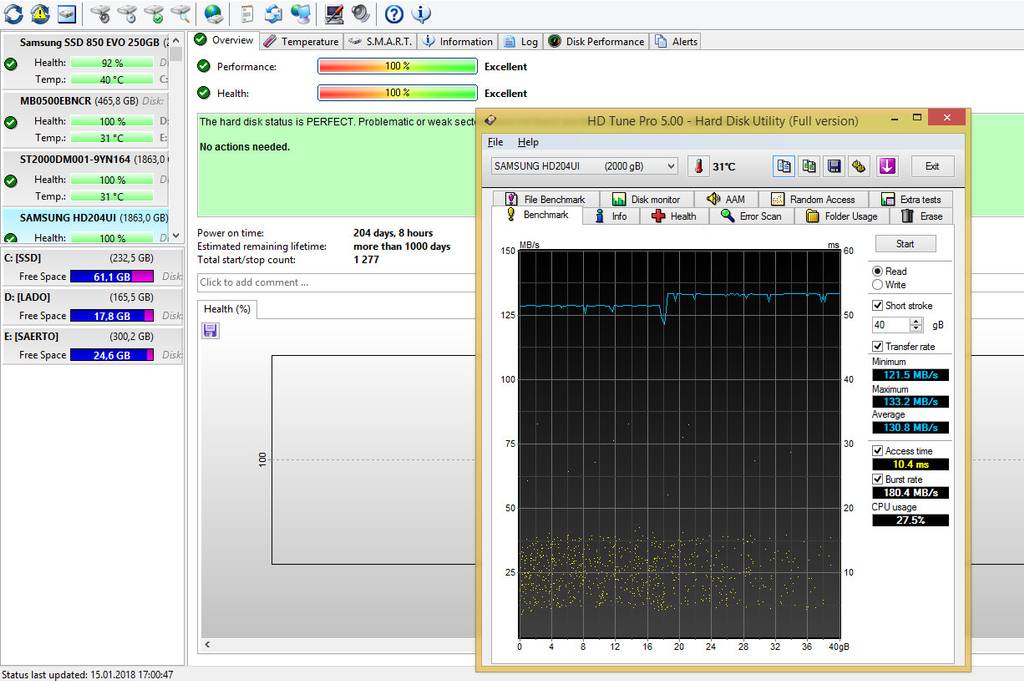This screenshot has height=681, width=1024.
Task: Click the HD Tune temperature thermometer icon
Action: click(x=697, y=166)
